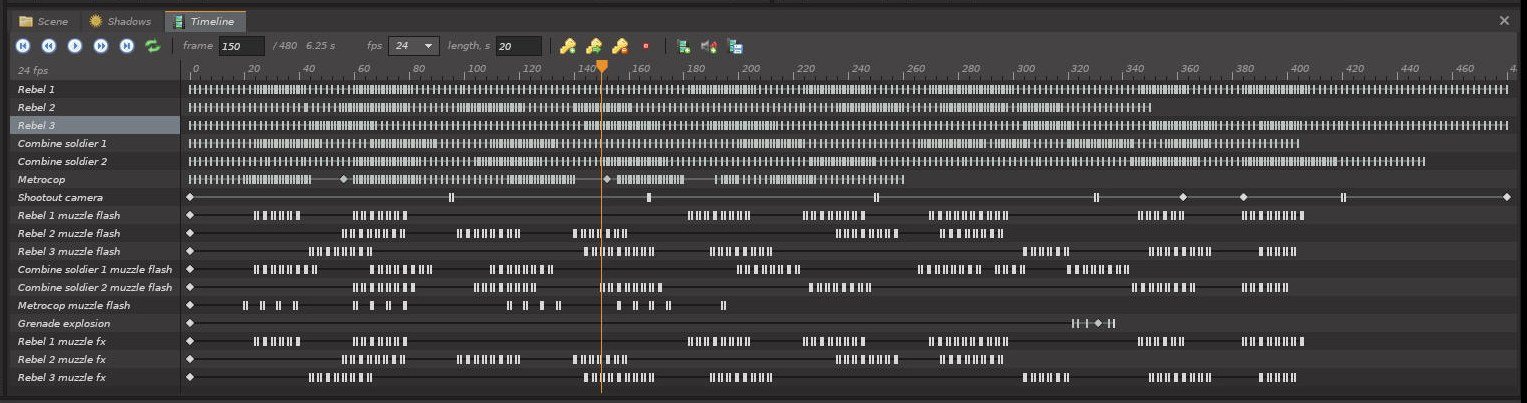Viewport: 1527px width, 403px height.
Task: Select Metrocop muzzle flash track
Action: pos(95,306)
